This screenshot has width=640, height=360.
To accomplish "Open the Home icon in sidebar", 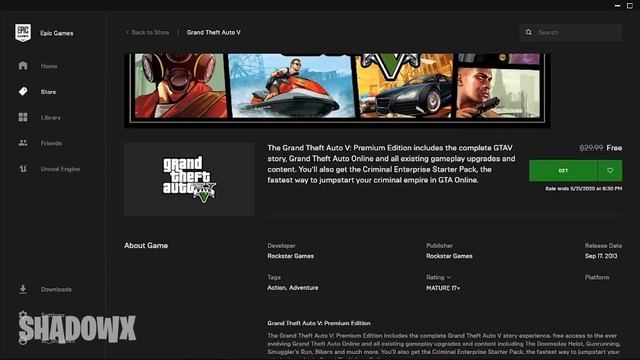I will (x=23, y=66).
